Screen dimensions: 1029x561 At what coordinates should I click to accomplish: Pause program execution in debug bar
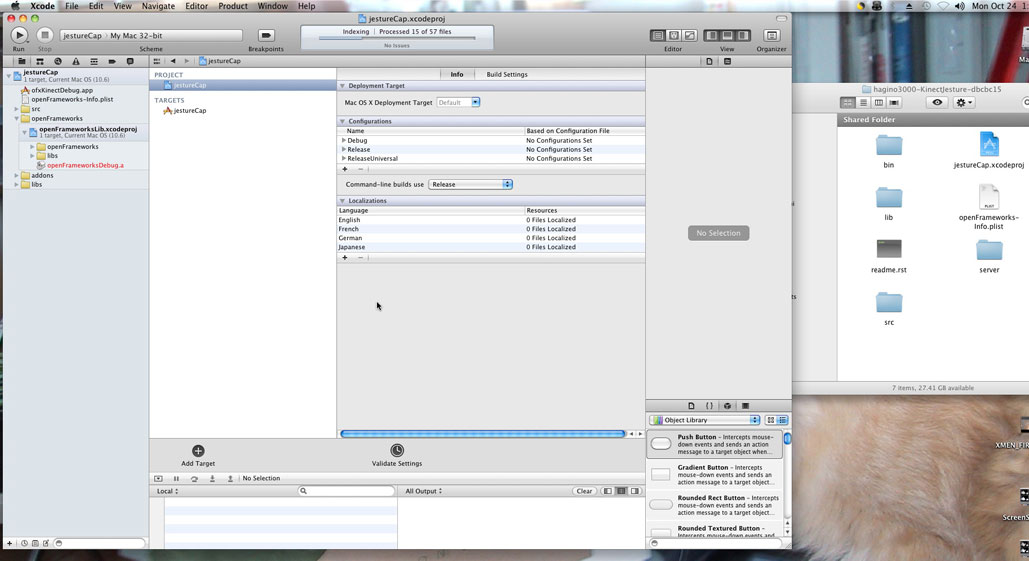tap(176, 479)
